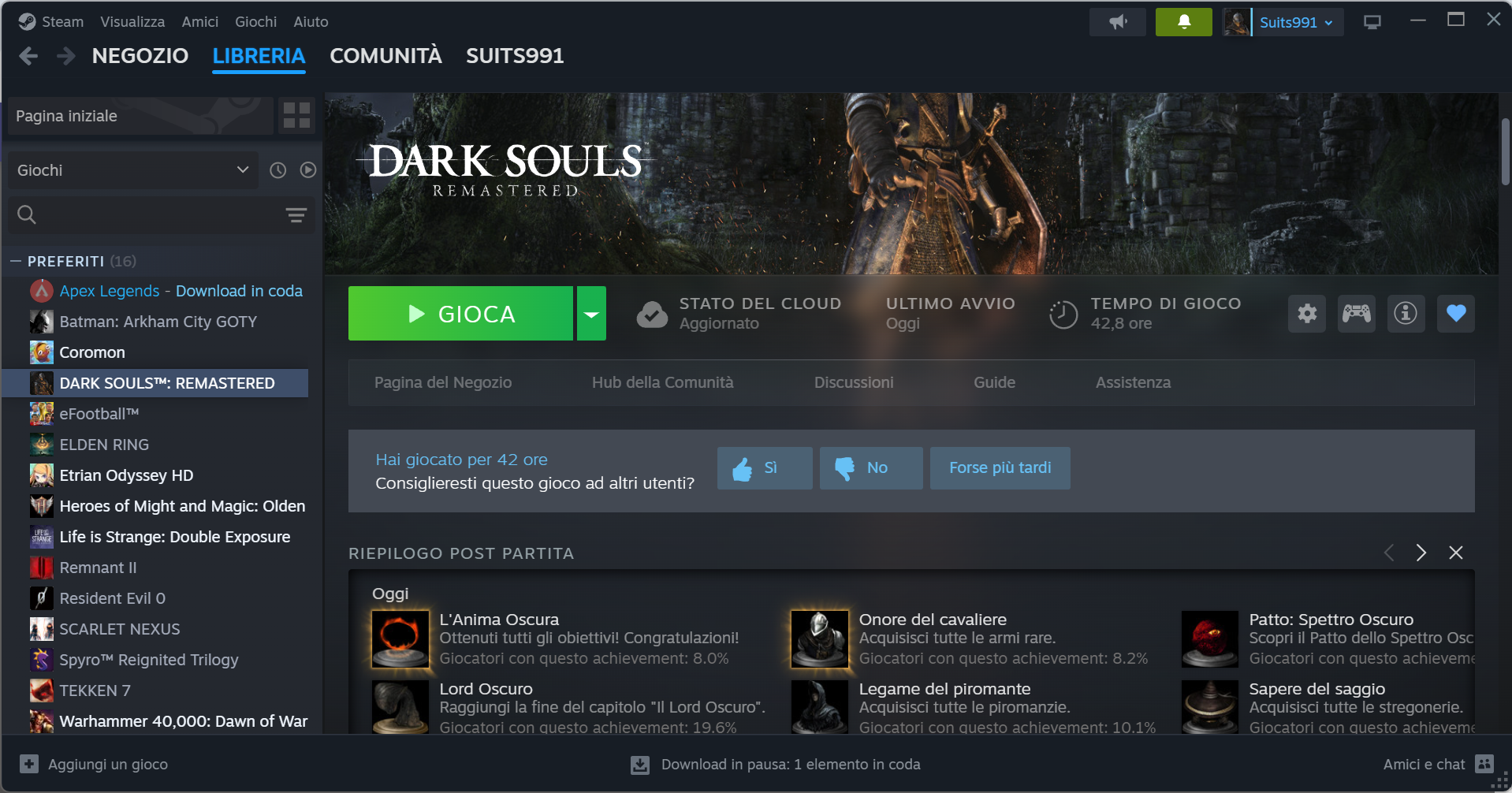
Task: Open the Amici menu
Action: coord(200,22)
